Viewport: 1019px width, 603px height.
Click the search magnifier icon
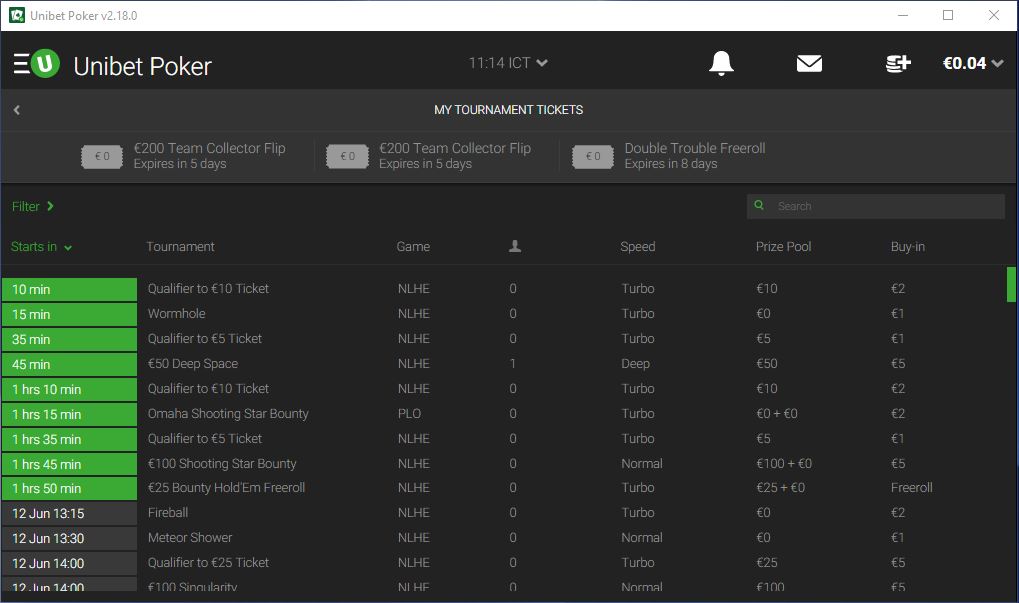point(758,205)
